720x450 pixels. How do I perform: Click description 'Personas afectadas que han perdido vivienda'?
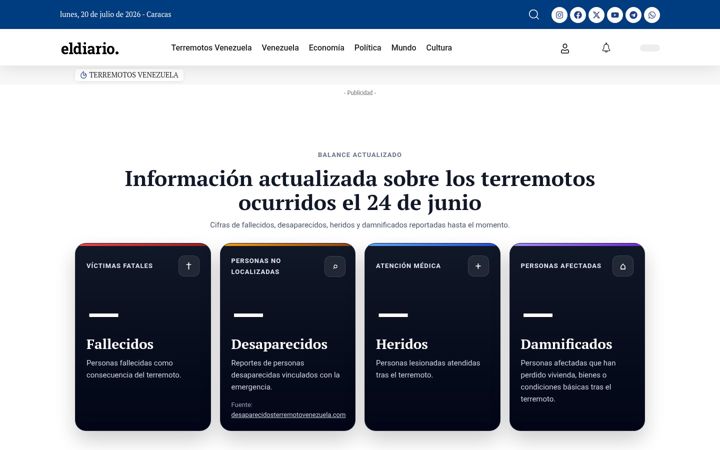coord(568,381)
